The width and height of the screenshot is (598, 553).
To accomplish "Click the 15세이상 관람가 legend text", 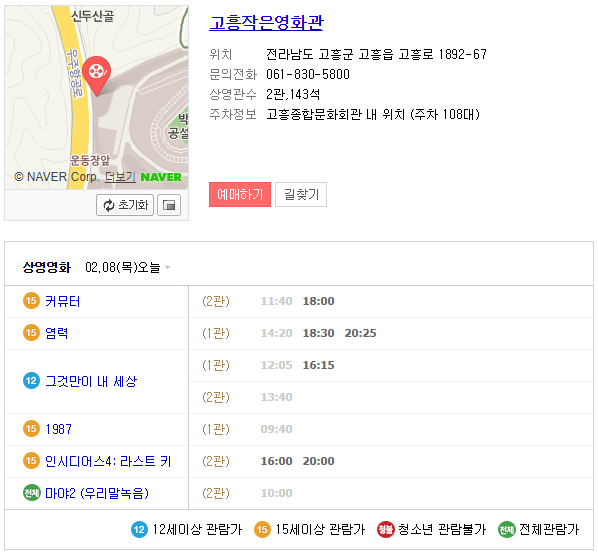I will pyautogui.click(x=320, y=530).
